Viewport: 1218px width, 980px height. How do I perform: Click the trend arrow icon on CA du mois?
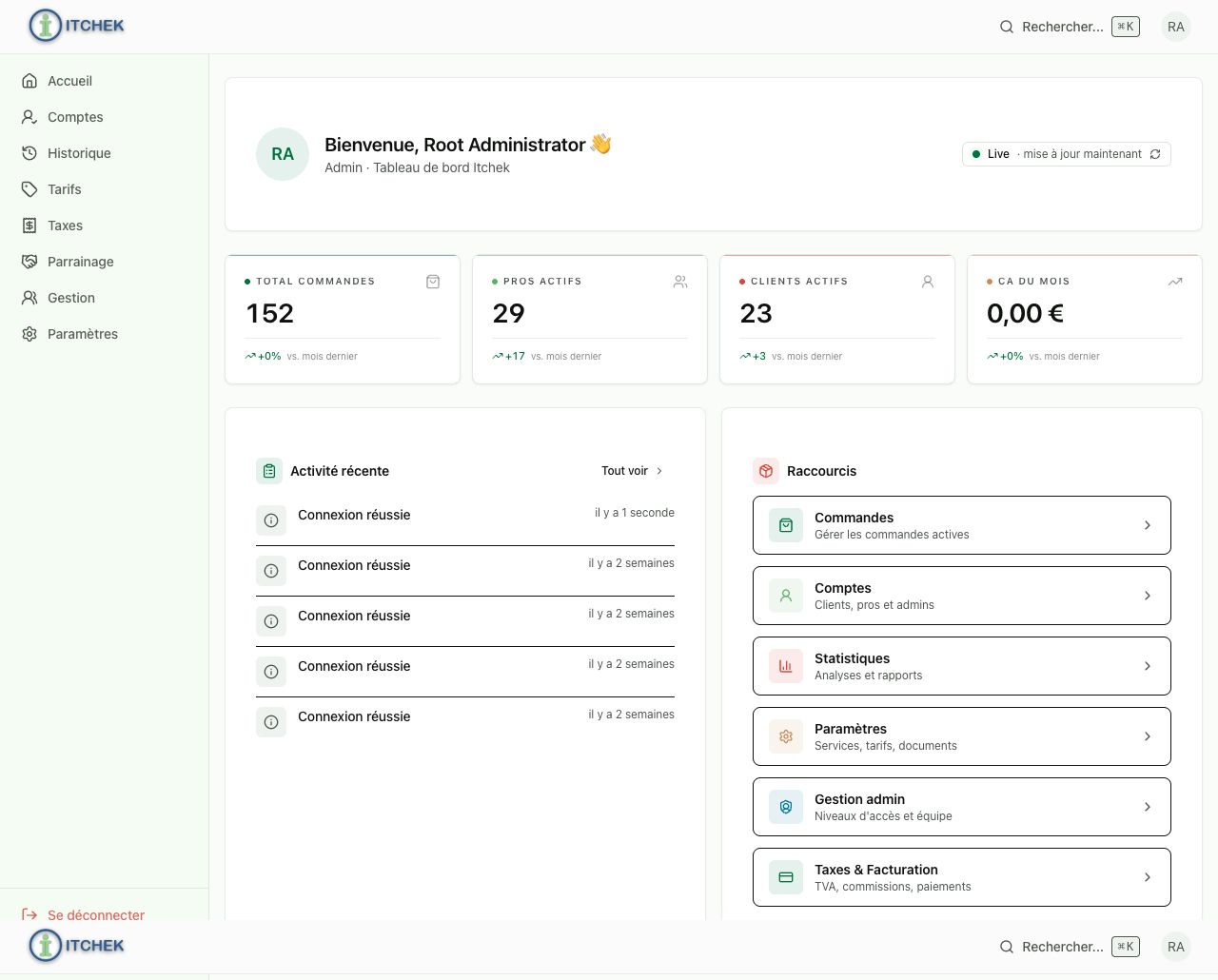point(1175,282)
